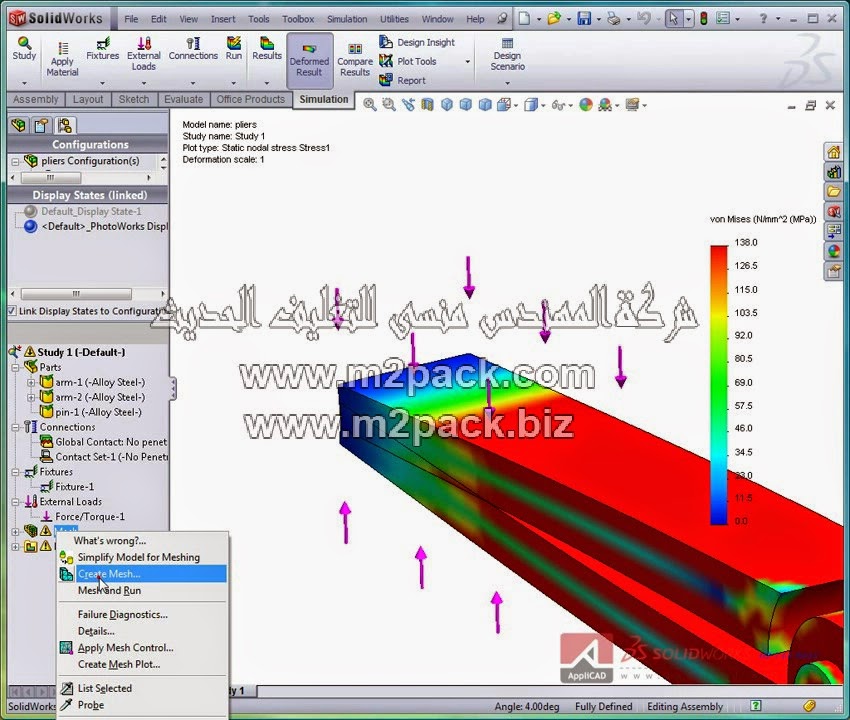Open External Loads tool
This screenshot has width=850, height=720.
point(144,54)
